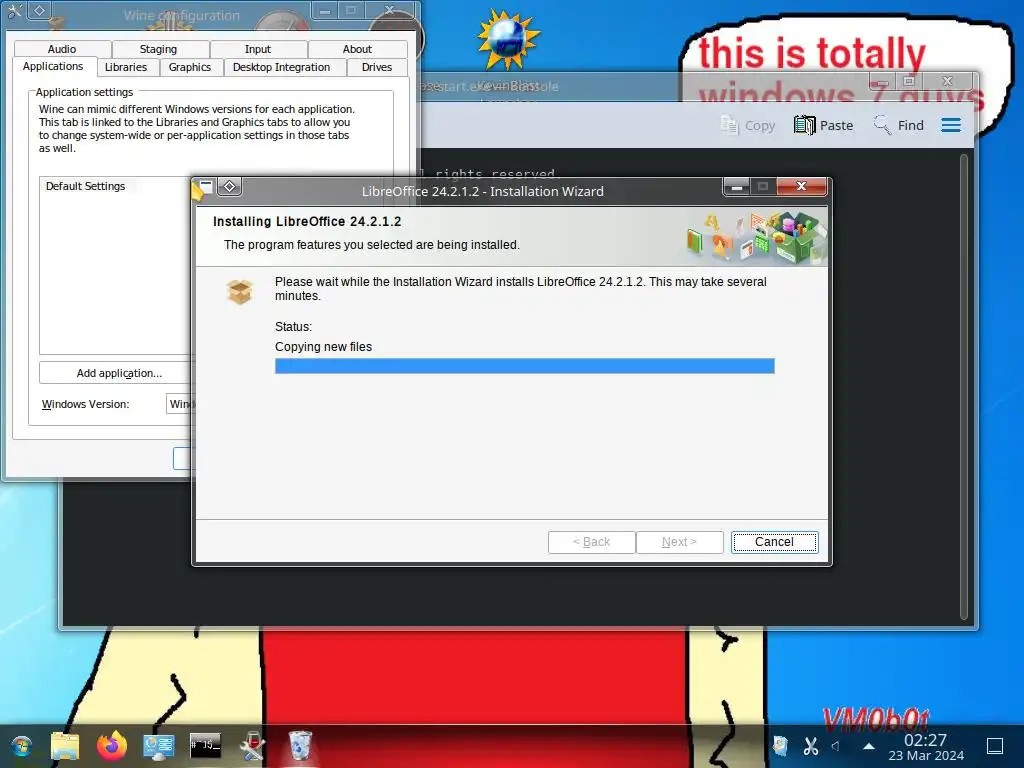Click the terminal window vertical scrollbar
The image size is (1024, 768).
(964, 387)
